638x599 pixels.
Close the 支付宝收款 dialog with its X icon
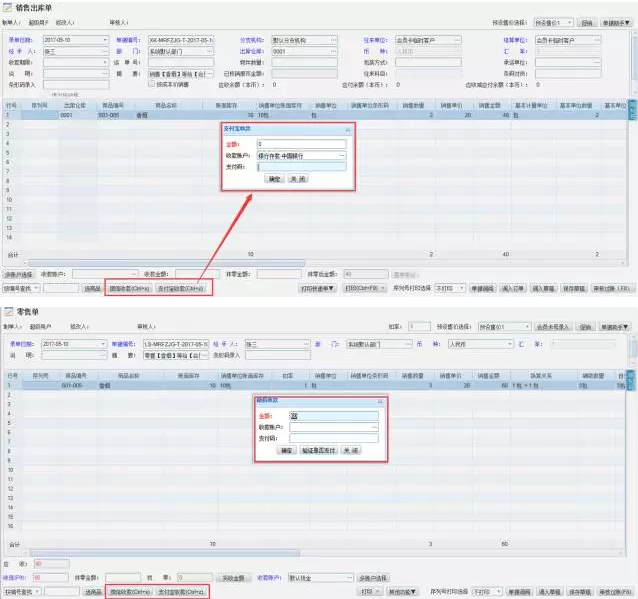point(347,131)
